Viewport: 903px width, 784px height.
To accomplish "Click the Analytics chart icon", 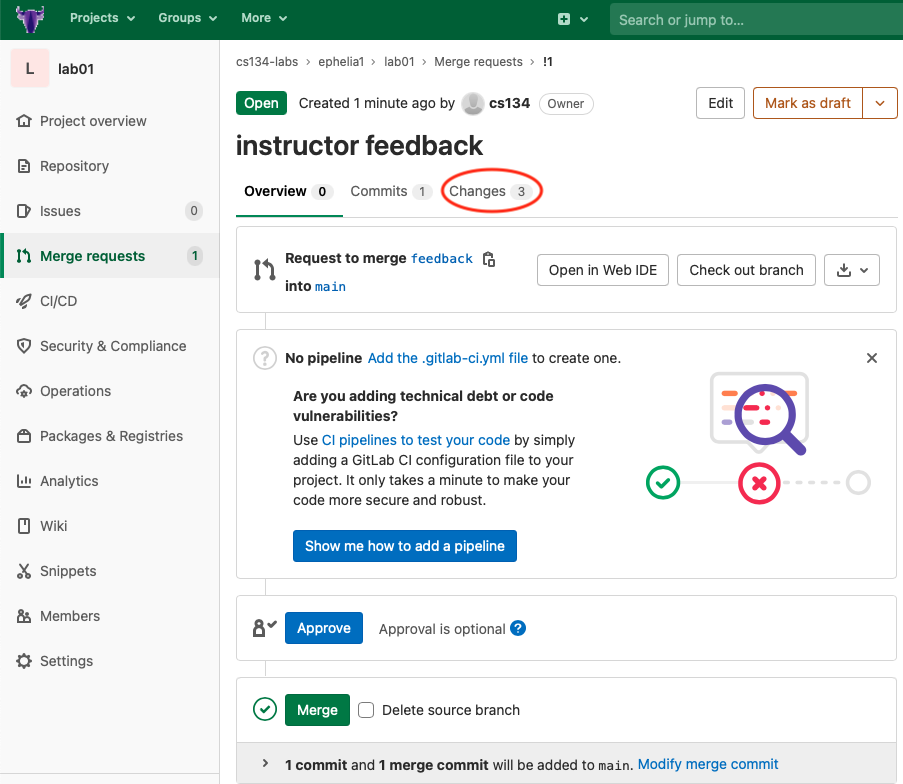I will [24, 481].
